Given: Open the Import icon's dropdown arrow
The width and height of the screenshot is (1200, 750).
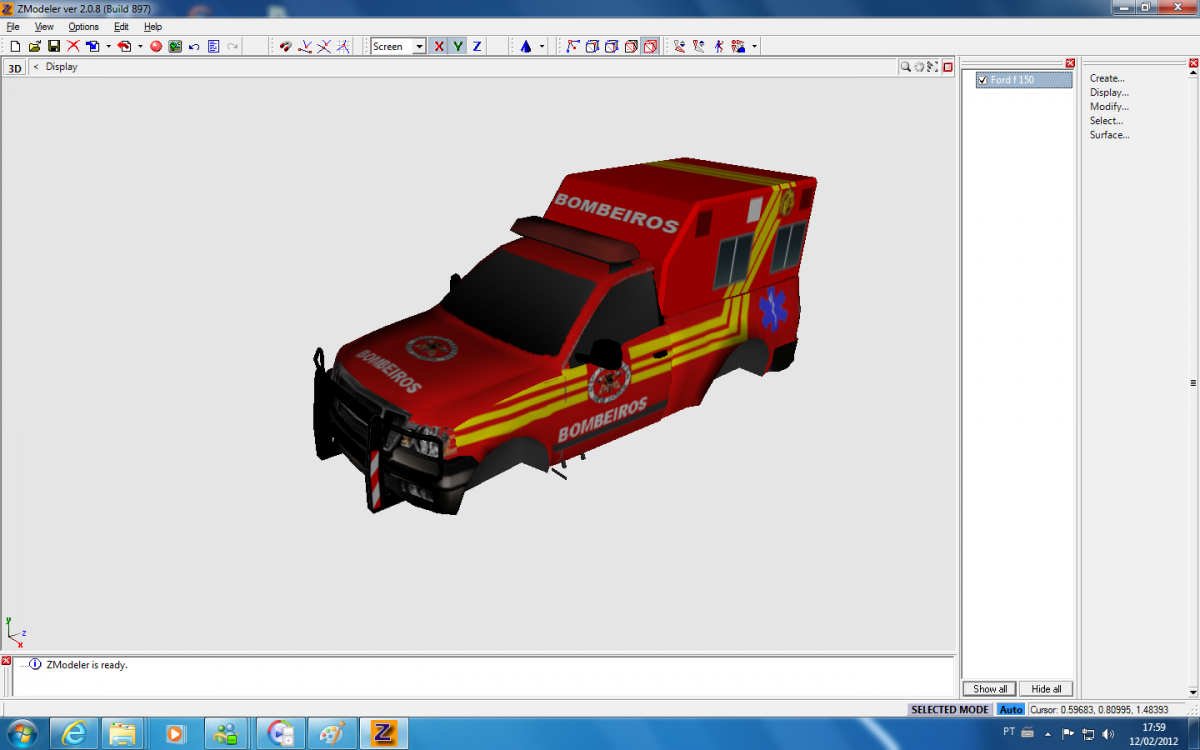Looking at the screenshot, I should [x=108, y=46].
